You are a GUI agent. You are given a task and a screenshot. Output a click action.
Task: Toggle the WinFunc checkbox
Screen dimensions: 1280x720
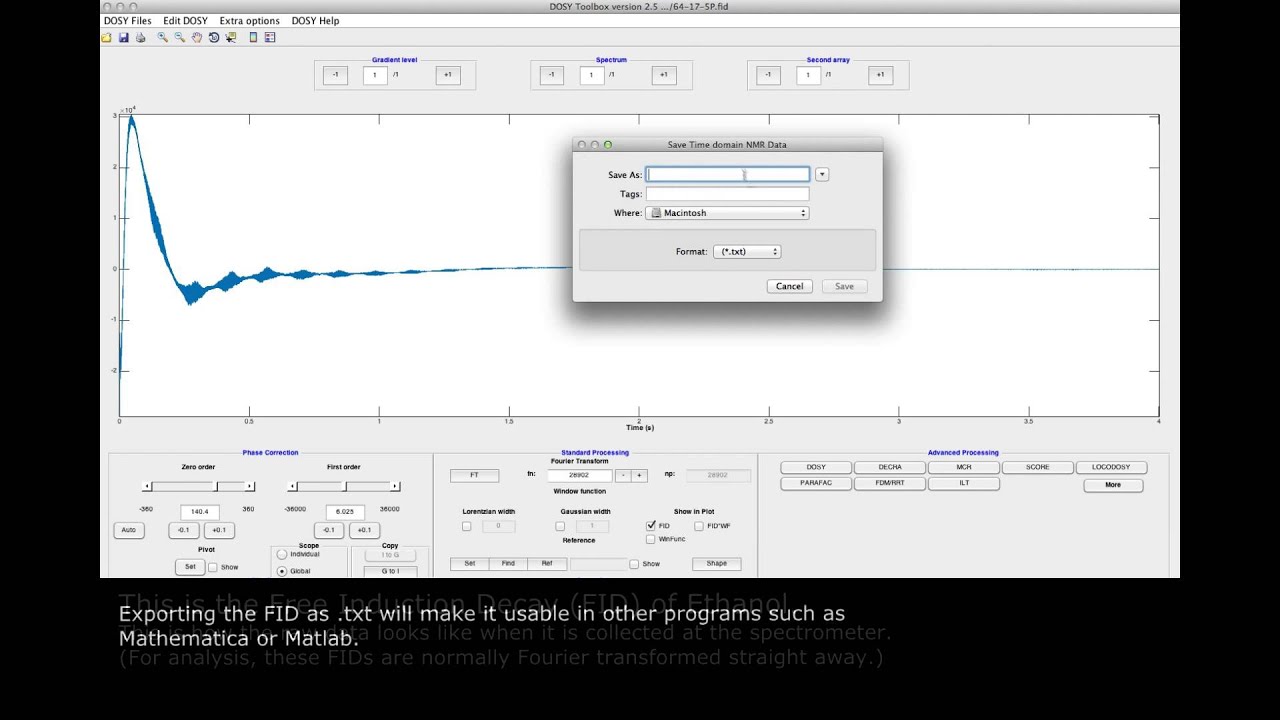[651, 539]
